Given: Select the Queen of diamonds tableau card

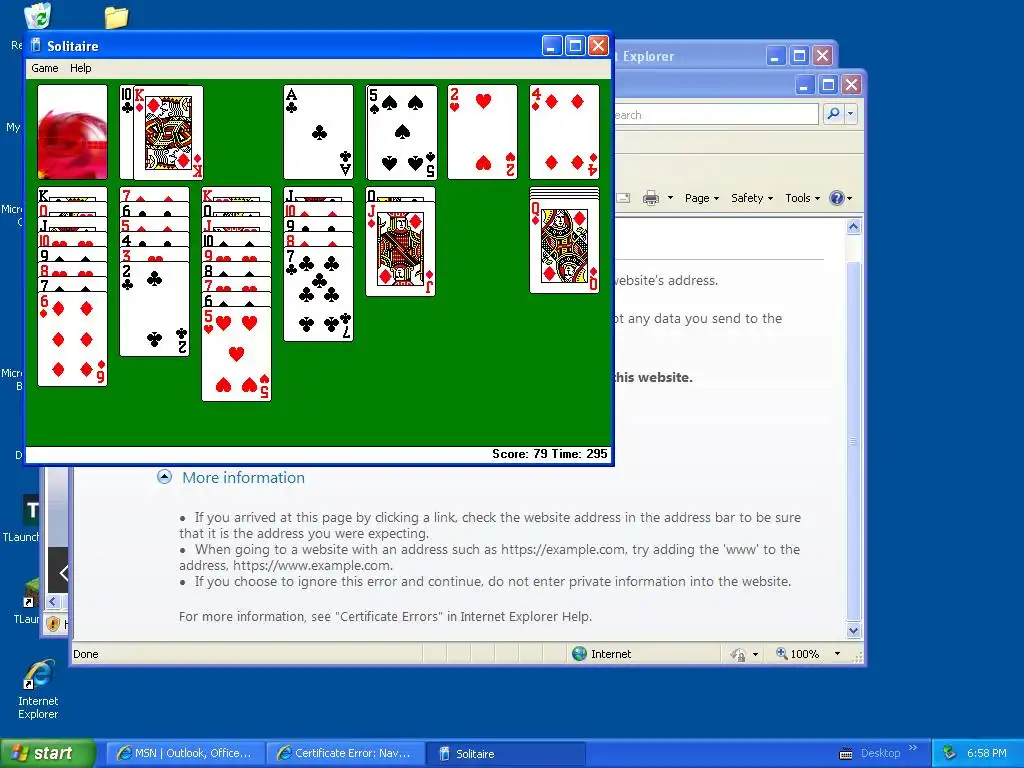Looking at the screenshot, I should click(x=564, y=246).
